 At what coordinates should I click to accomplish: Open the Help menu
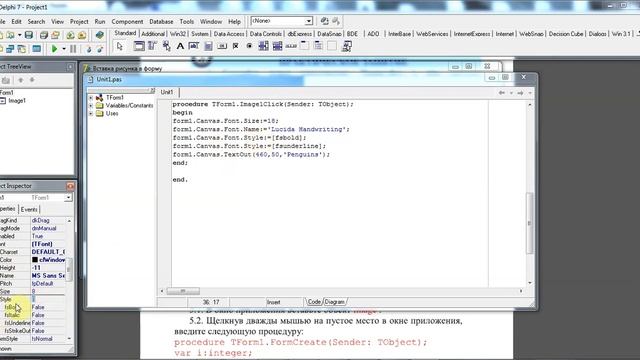tap(234, 21)
